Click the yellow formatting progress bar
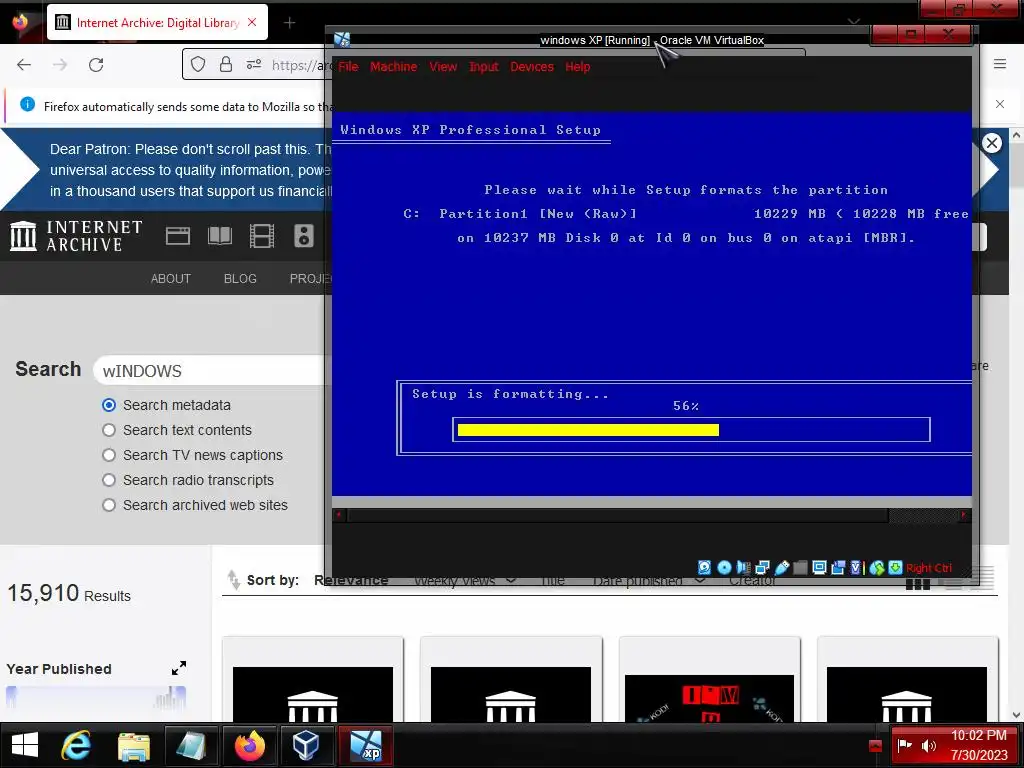Screen dimensions: 1024x768 point(588,430)
